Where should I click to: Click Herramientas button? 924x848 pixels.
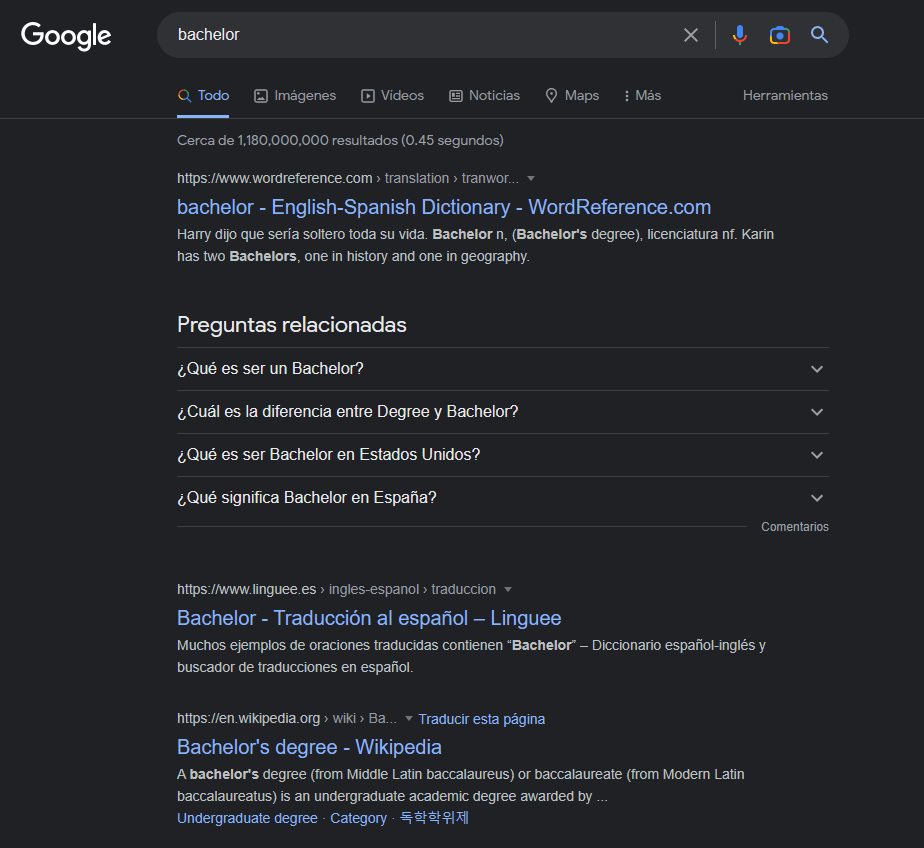click(x=785, y=96)
